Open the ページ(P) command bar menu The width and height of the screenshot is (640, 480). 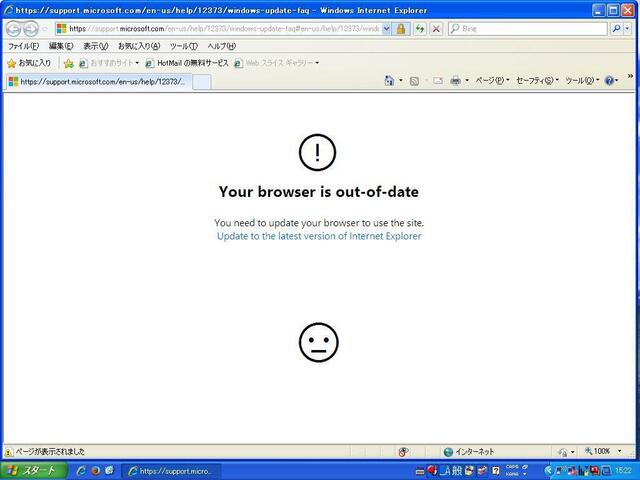(x=492, y=80)
